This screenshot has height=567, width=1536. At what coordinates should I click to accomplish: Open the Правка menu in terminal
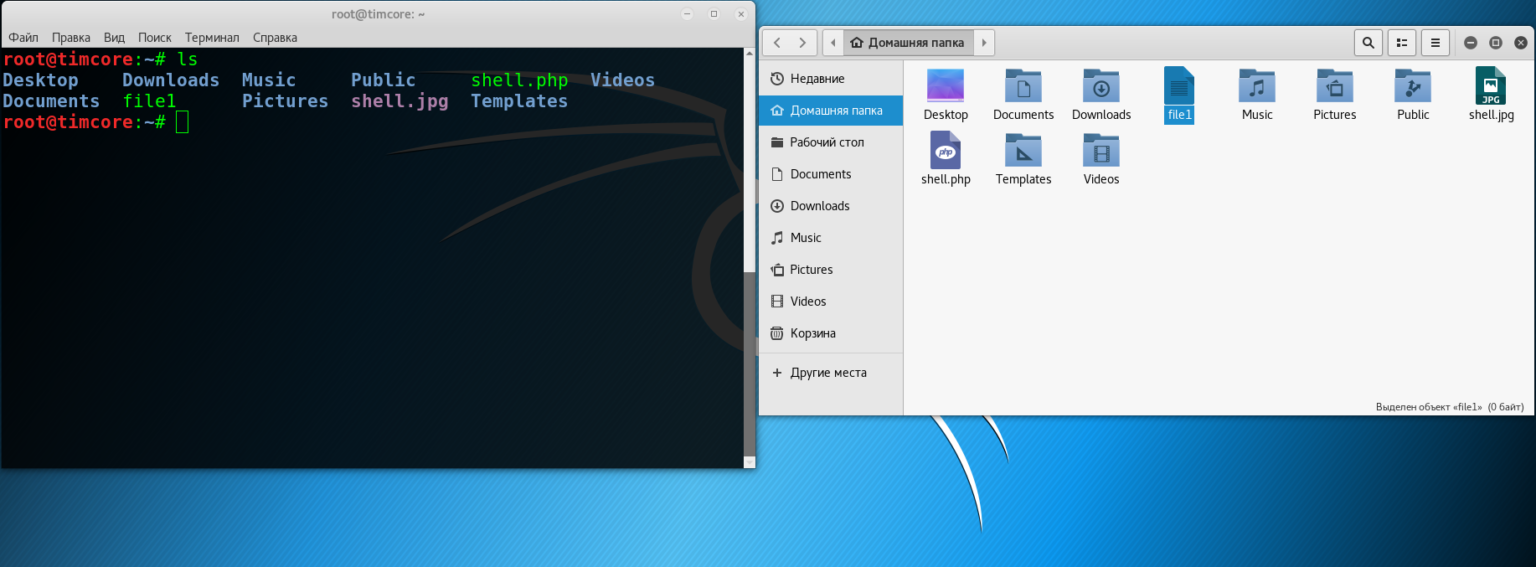coord(71,38)
